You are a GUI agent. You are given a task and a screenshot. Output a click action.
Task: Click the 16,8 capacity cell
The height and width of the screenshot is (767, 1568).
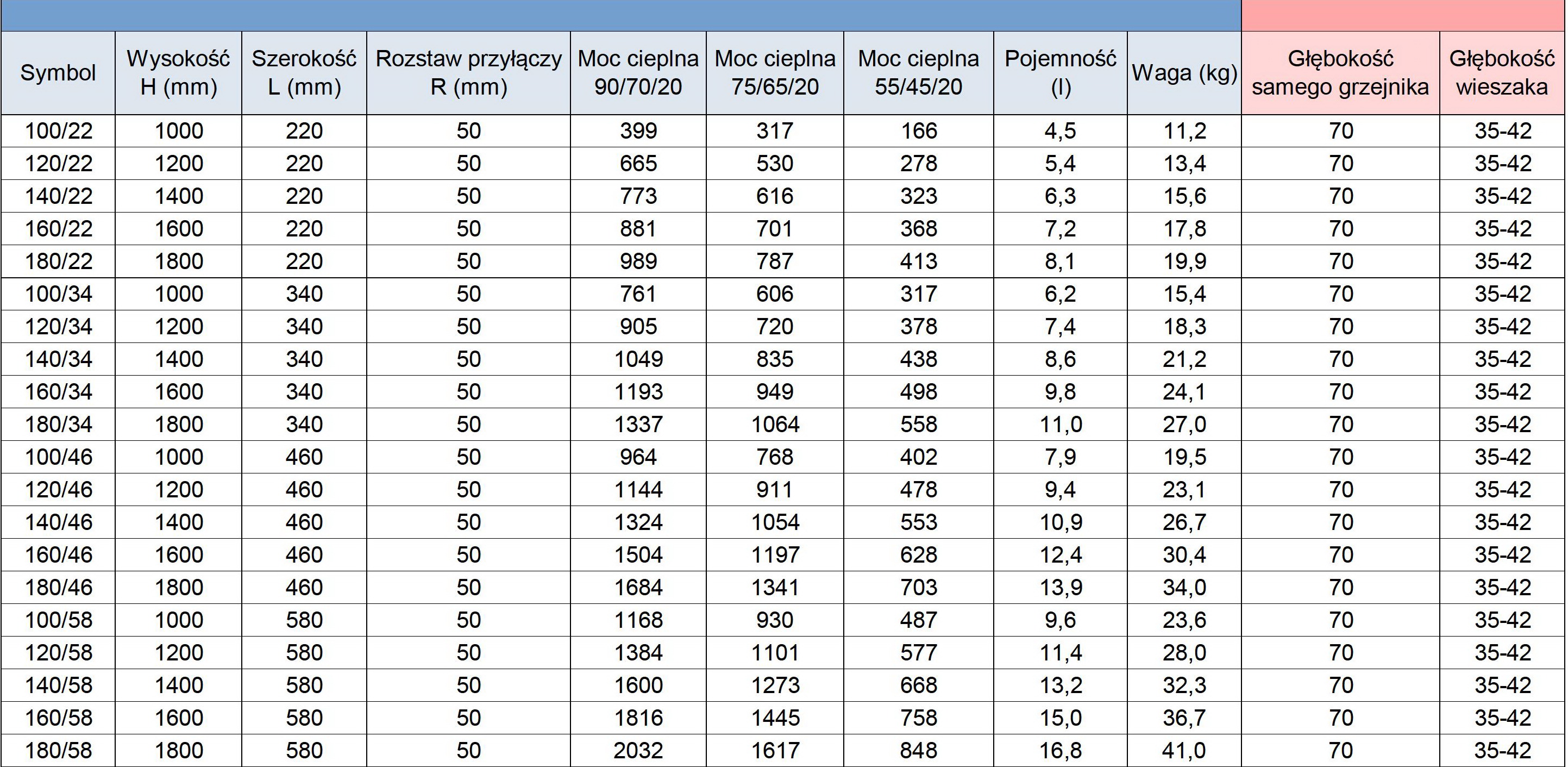(x=1061, y=751)
